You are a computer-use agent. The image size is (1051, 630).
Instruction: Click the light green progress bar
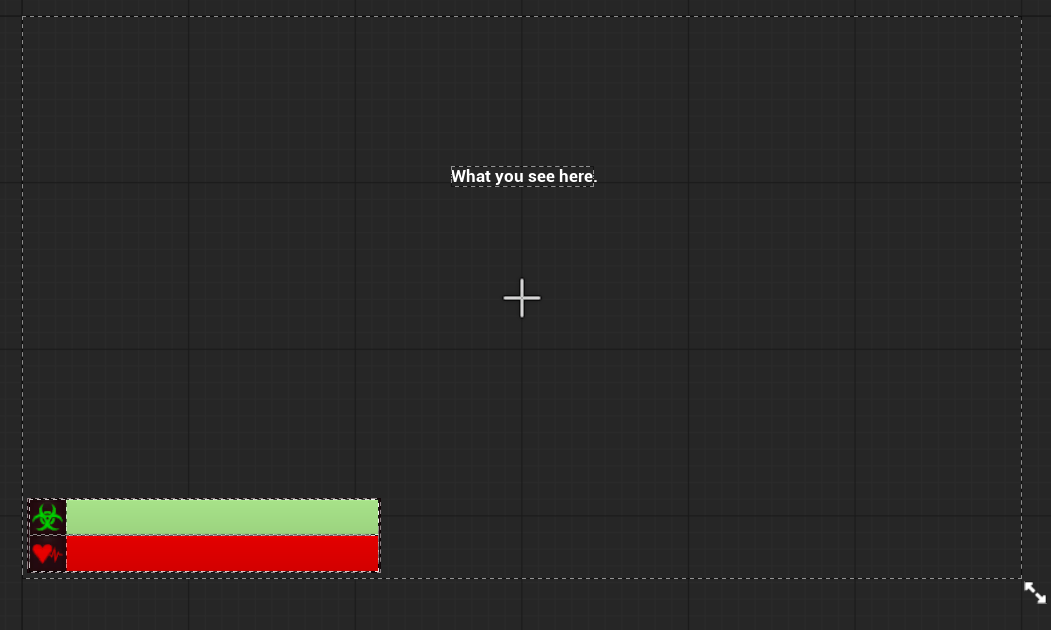tap(223, 517)
